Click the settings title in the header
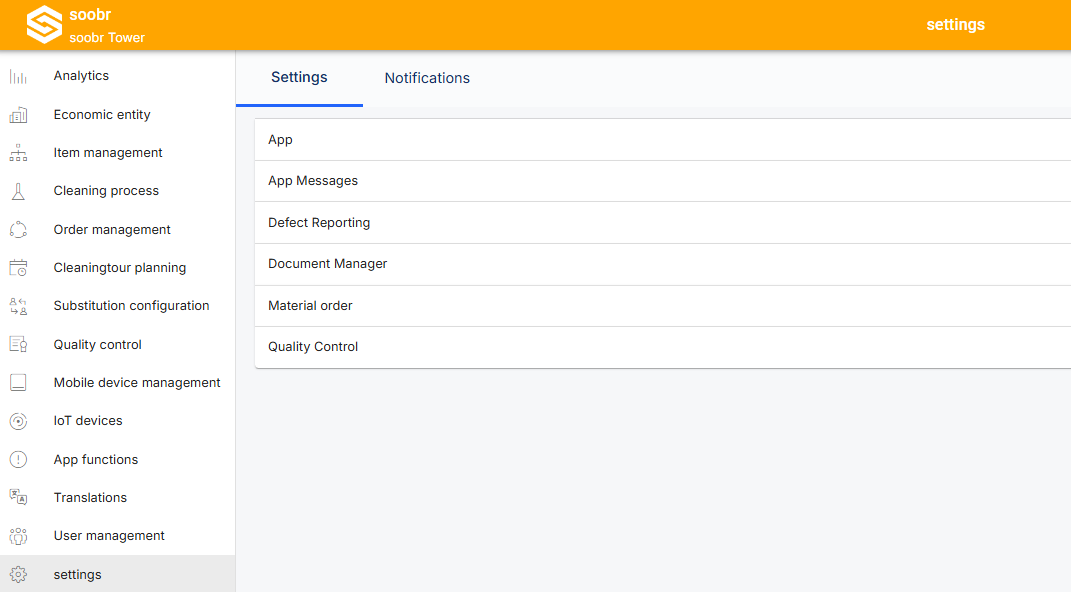Image resolution: width=1071 pixels, height=592 pixels. tap(956, 25)
